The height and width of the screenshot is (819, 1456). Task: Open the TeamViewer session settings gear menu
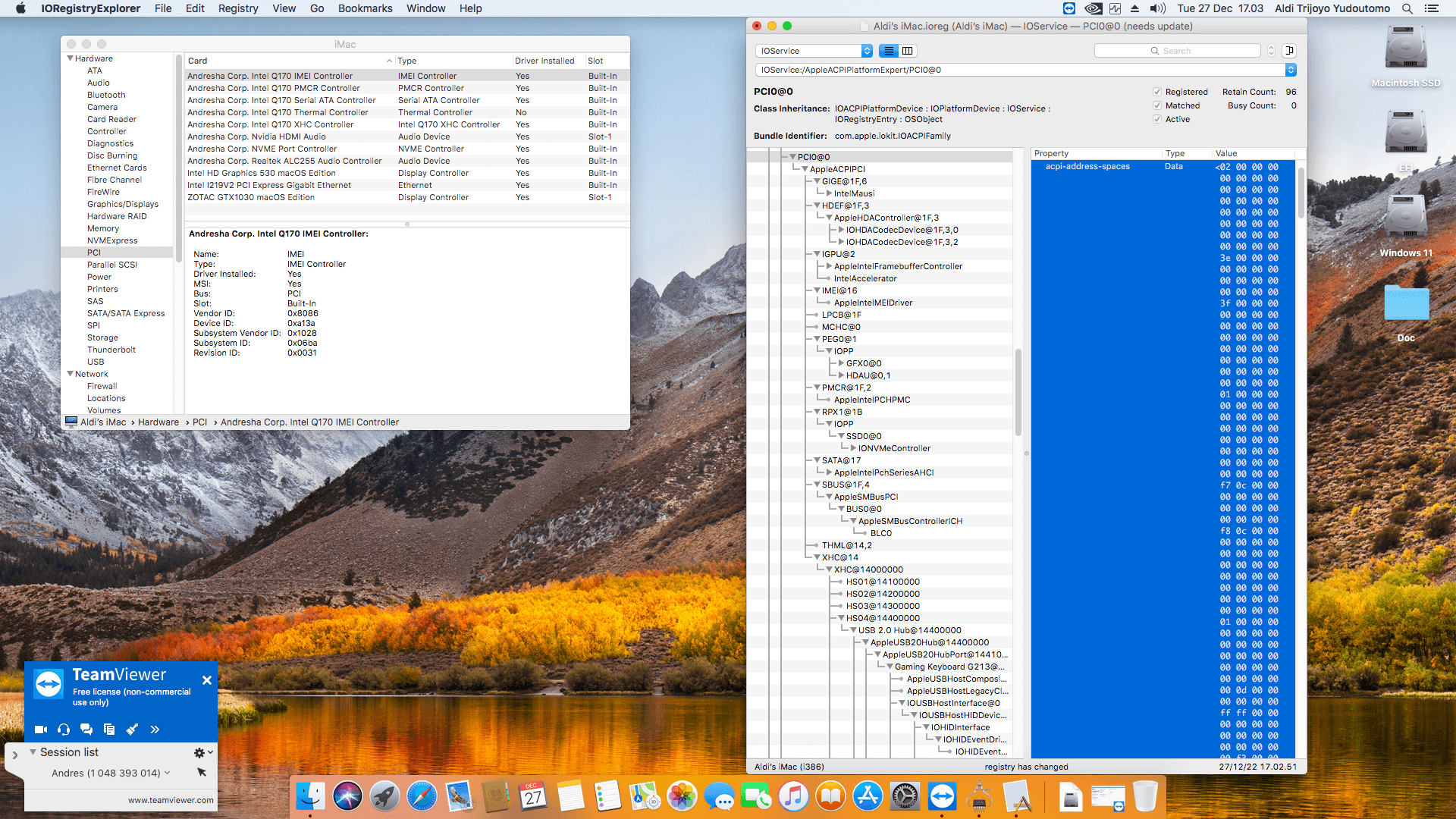pos(202,752)
